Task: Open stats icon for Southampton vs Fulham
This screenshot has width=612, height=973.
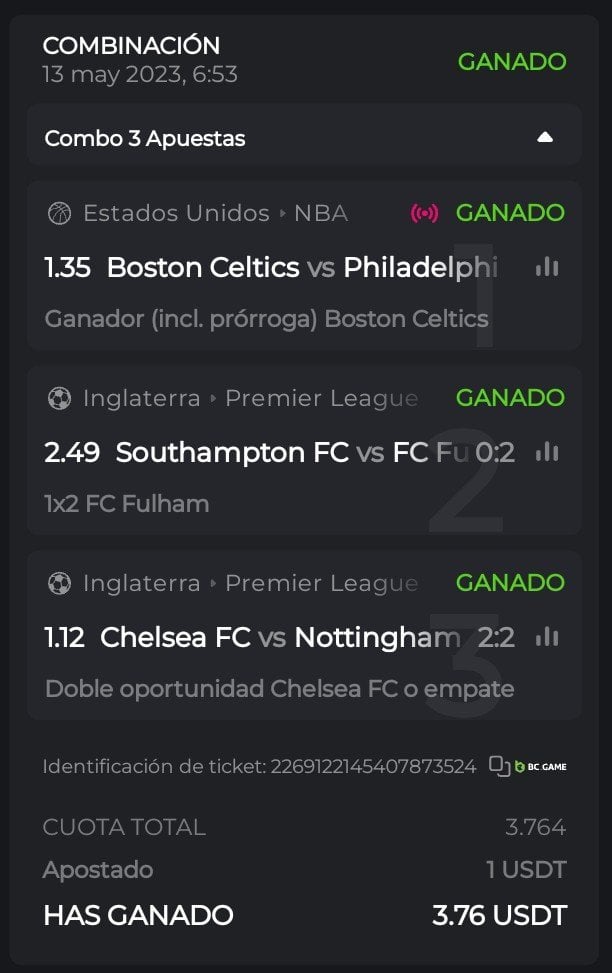Action: (x=547, y=452)
